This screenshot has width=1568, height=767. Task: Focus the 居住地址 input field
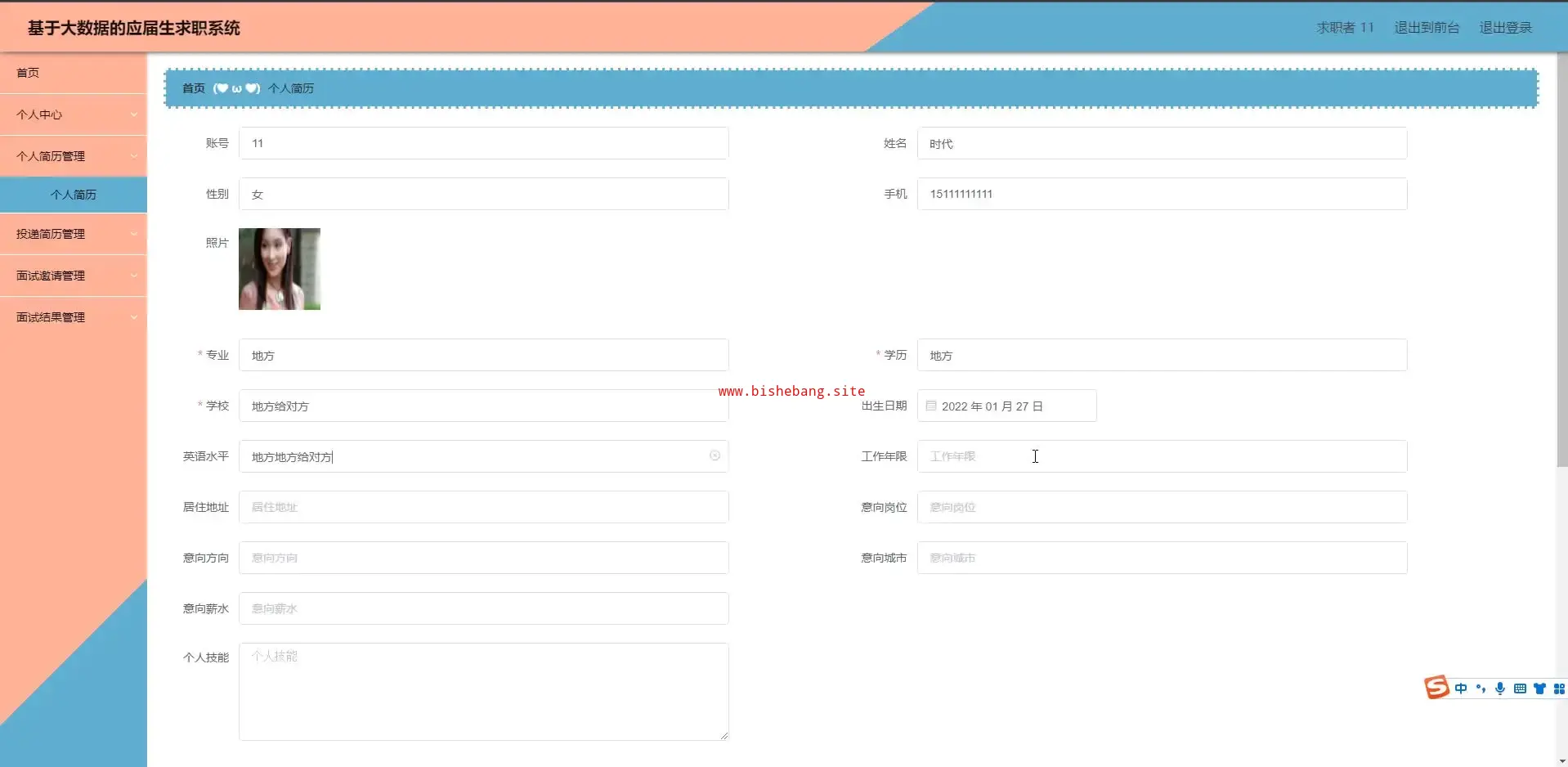483,507
